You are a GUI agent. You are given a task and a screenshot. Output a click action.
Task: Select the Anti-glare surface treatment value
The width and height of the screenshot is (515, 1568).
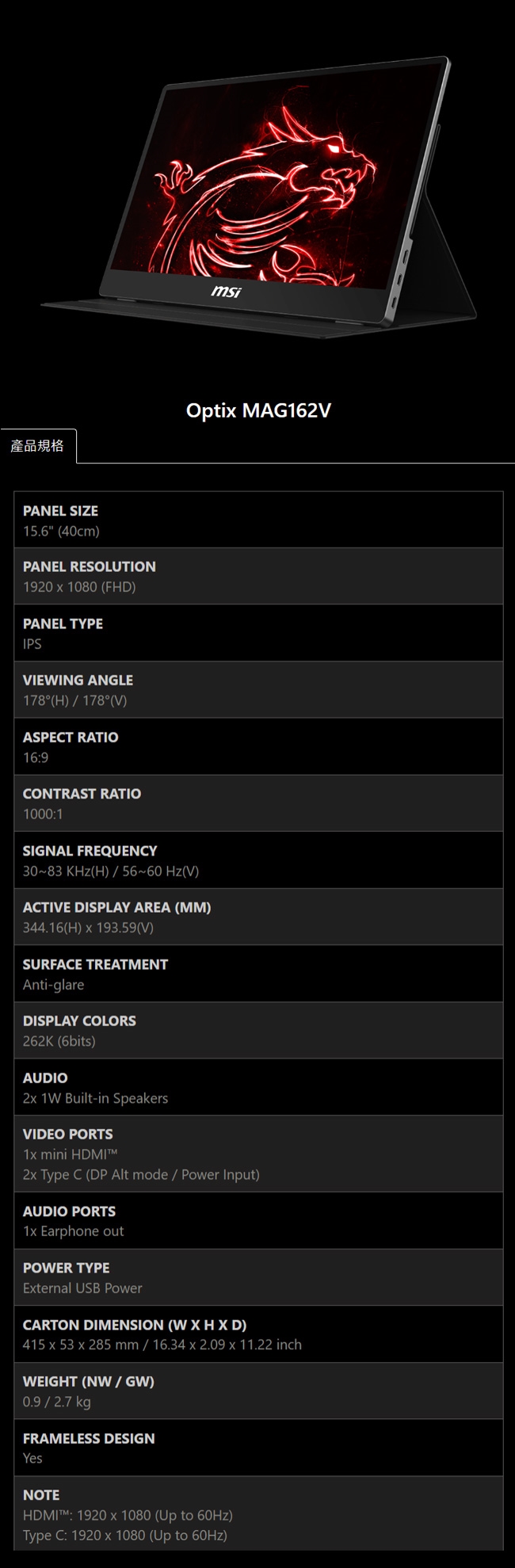click(53, 985)
